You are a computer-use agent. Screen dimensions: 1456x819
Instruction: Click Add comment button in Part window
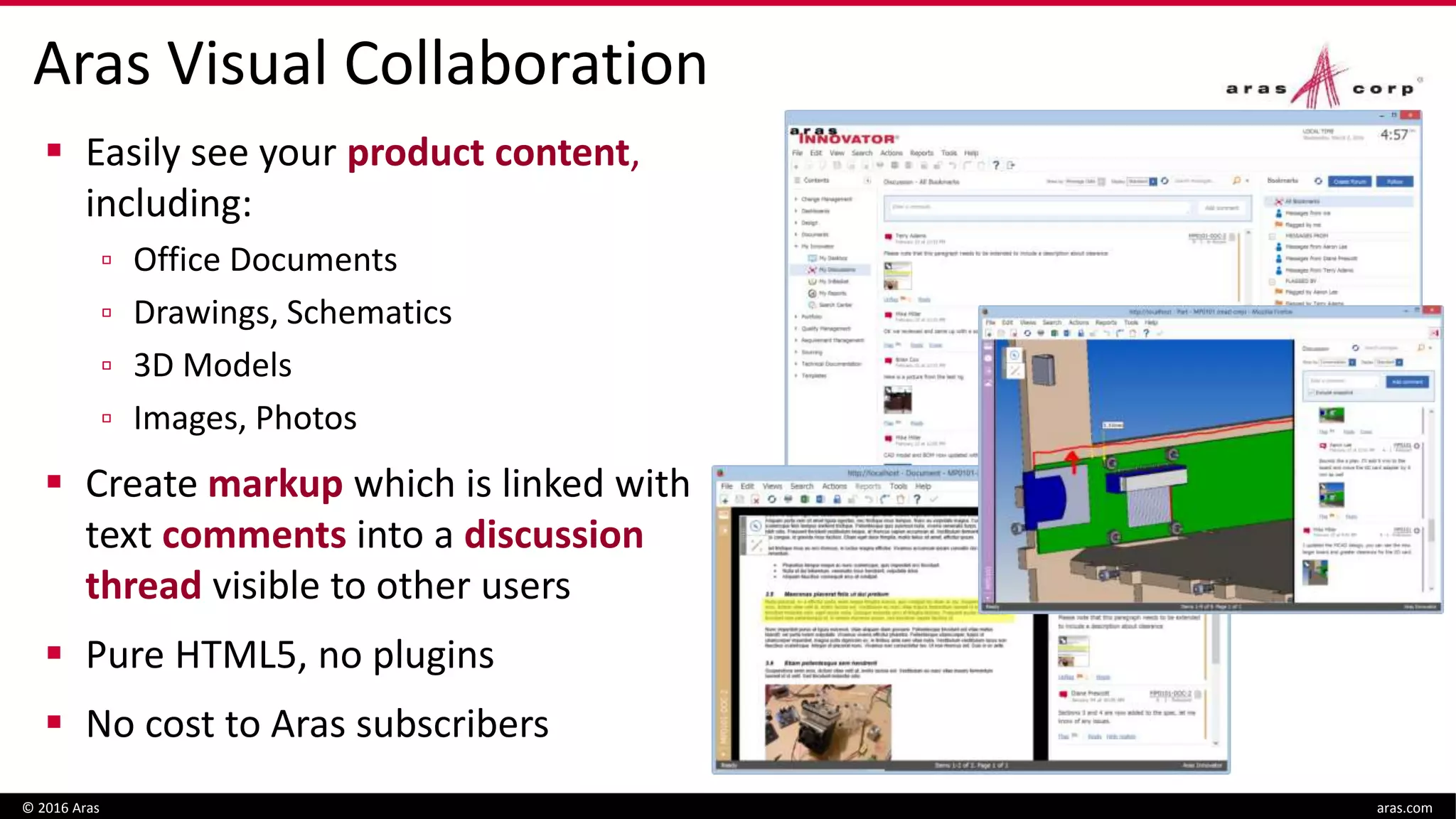pos(1408,382)
